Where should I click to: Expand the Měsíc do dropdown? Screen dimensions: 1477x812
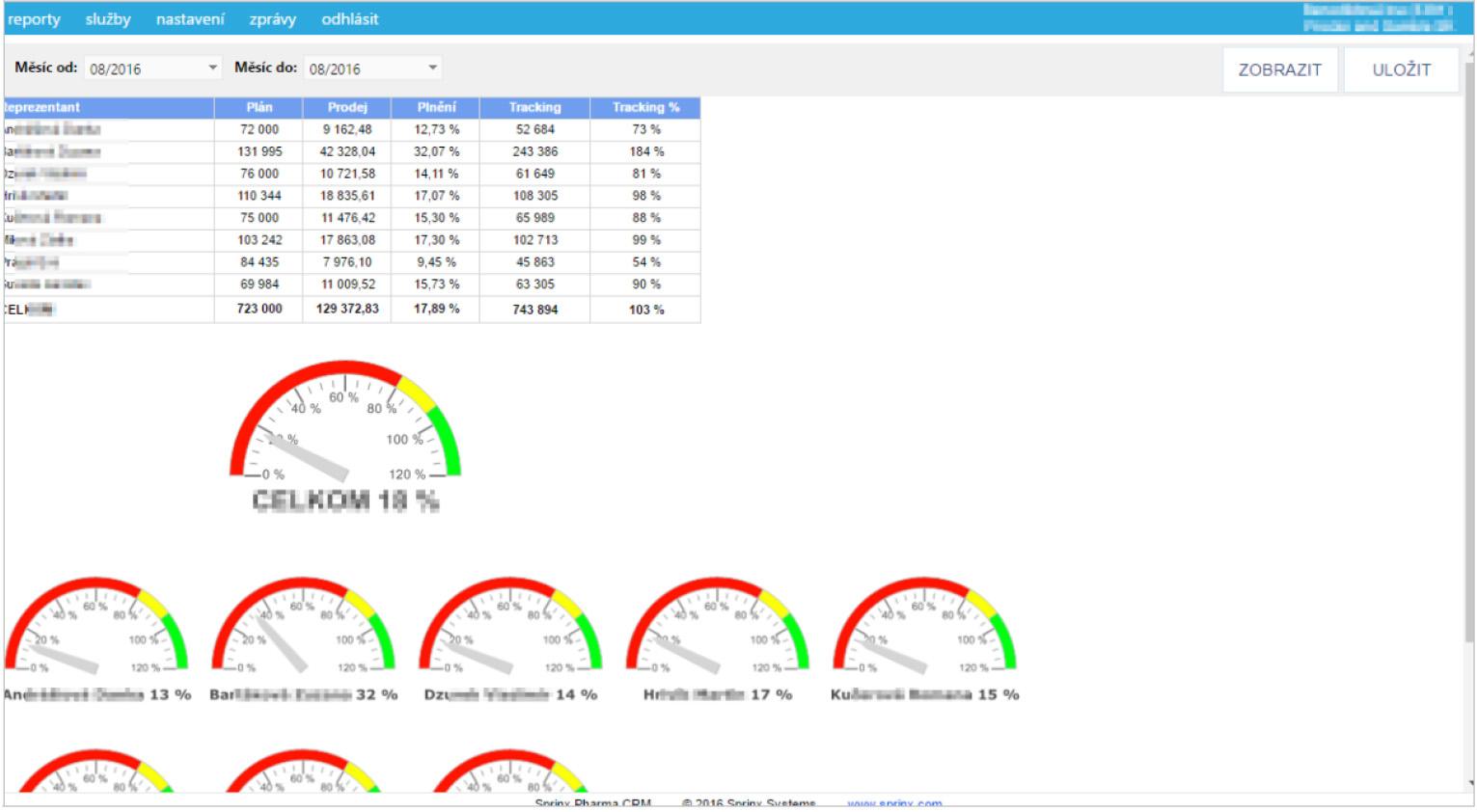coord(373,68)
